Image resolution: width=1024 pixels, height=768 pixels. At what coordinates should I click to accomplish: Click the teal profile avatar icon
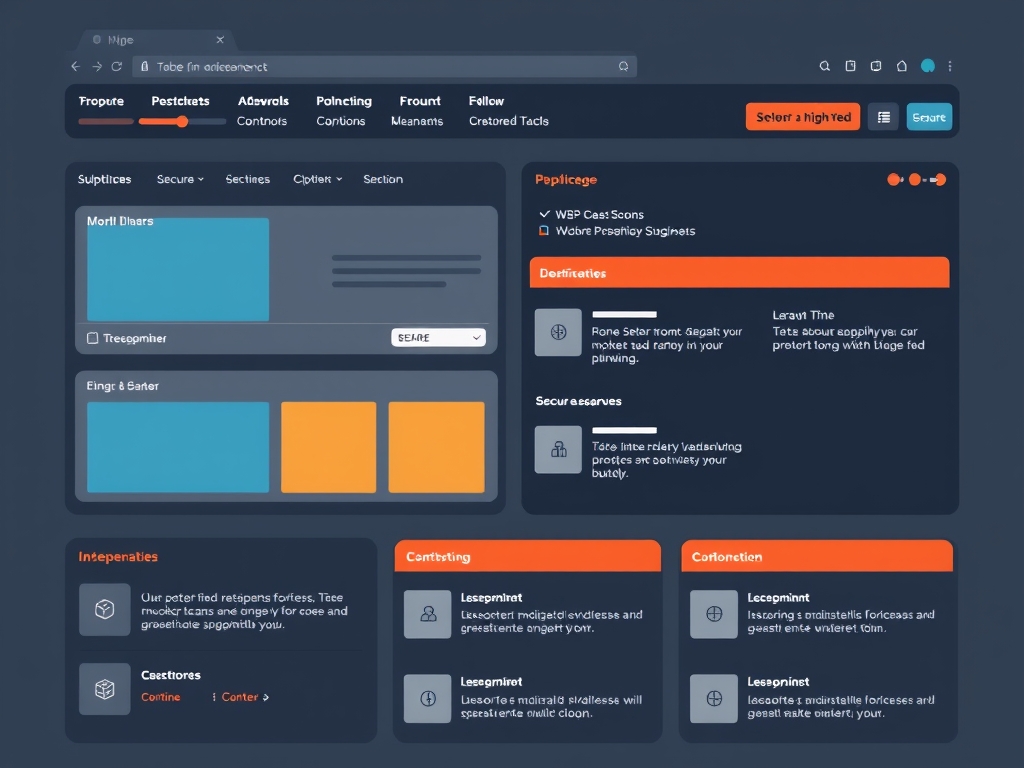click(x=927, y=66)
